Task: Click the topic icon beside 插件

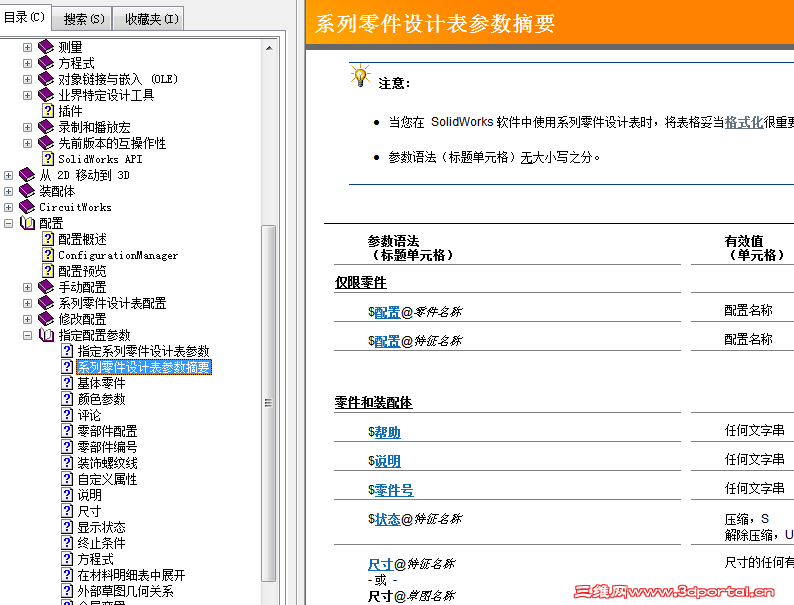Action: (x=48, y=111)
